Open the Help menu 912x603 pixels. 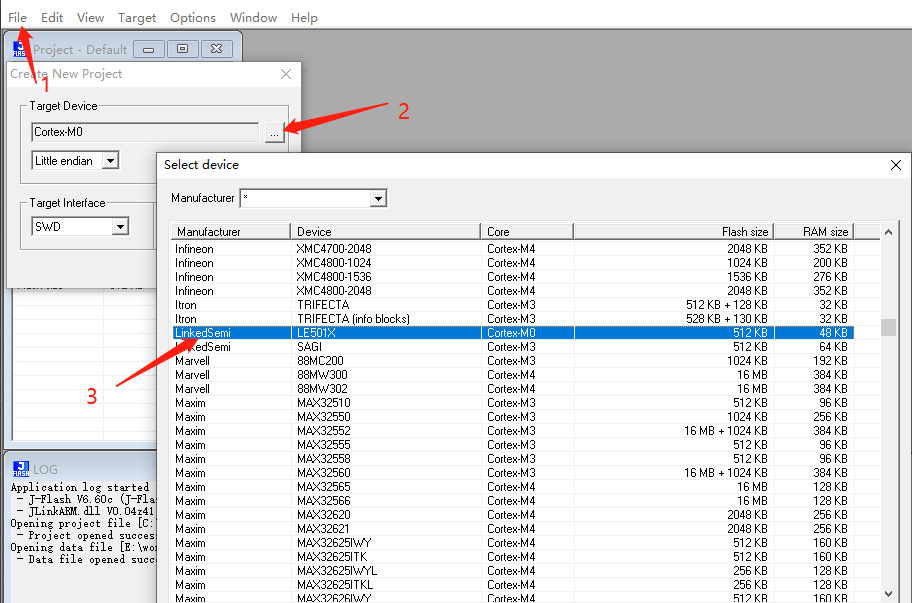(304, 17)
